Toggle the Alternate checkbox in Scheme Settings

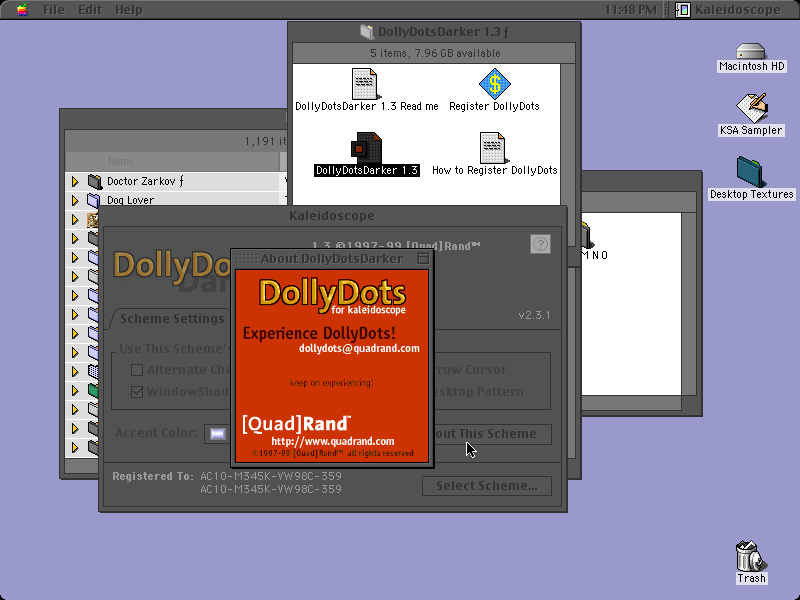(x=137, y=370)
